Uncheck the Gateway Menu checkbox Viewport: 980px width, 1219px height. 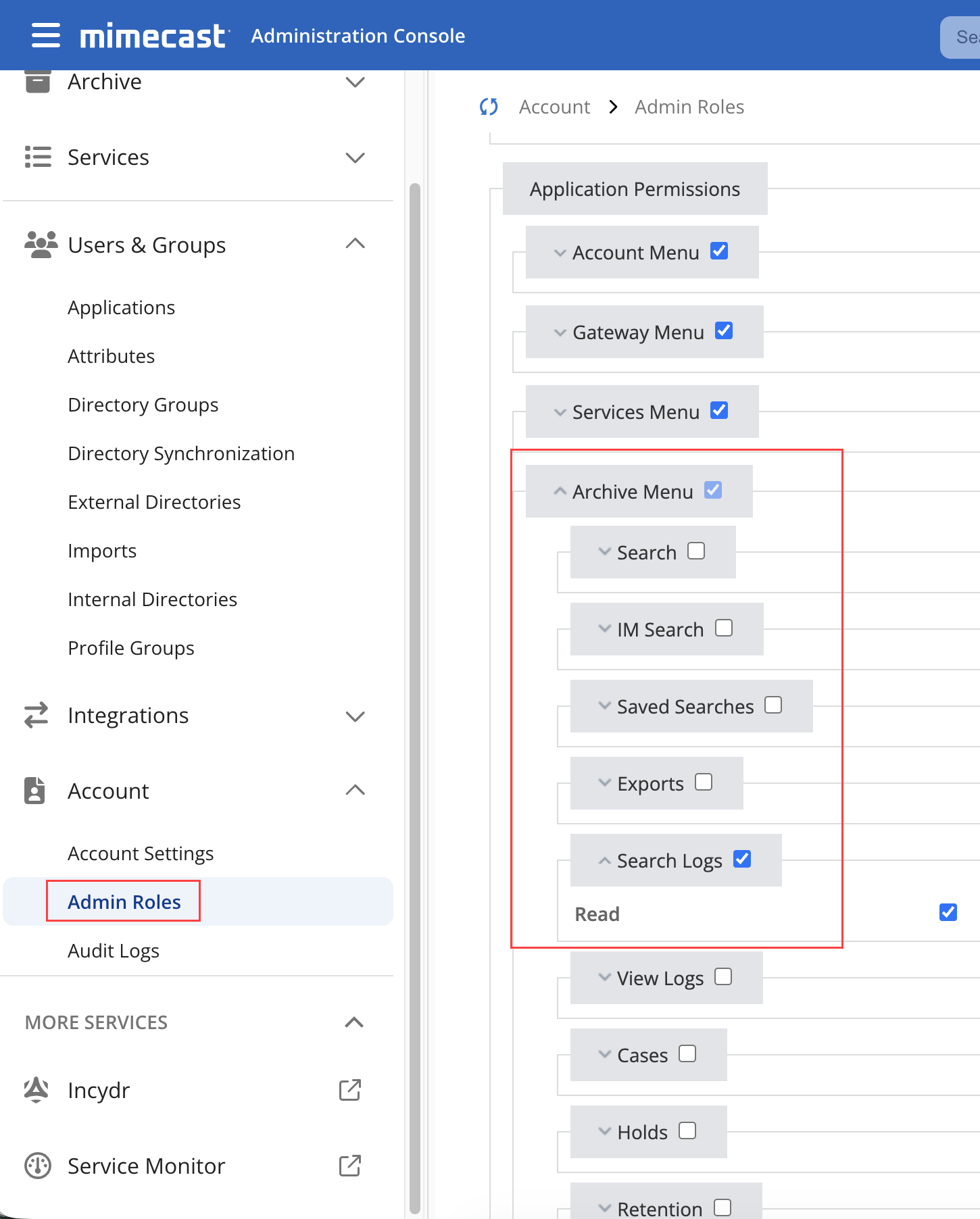pos(724,331)
